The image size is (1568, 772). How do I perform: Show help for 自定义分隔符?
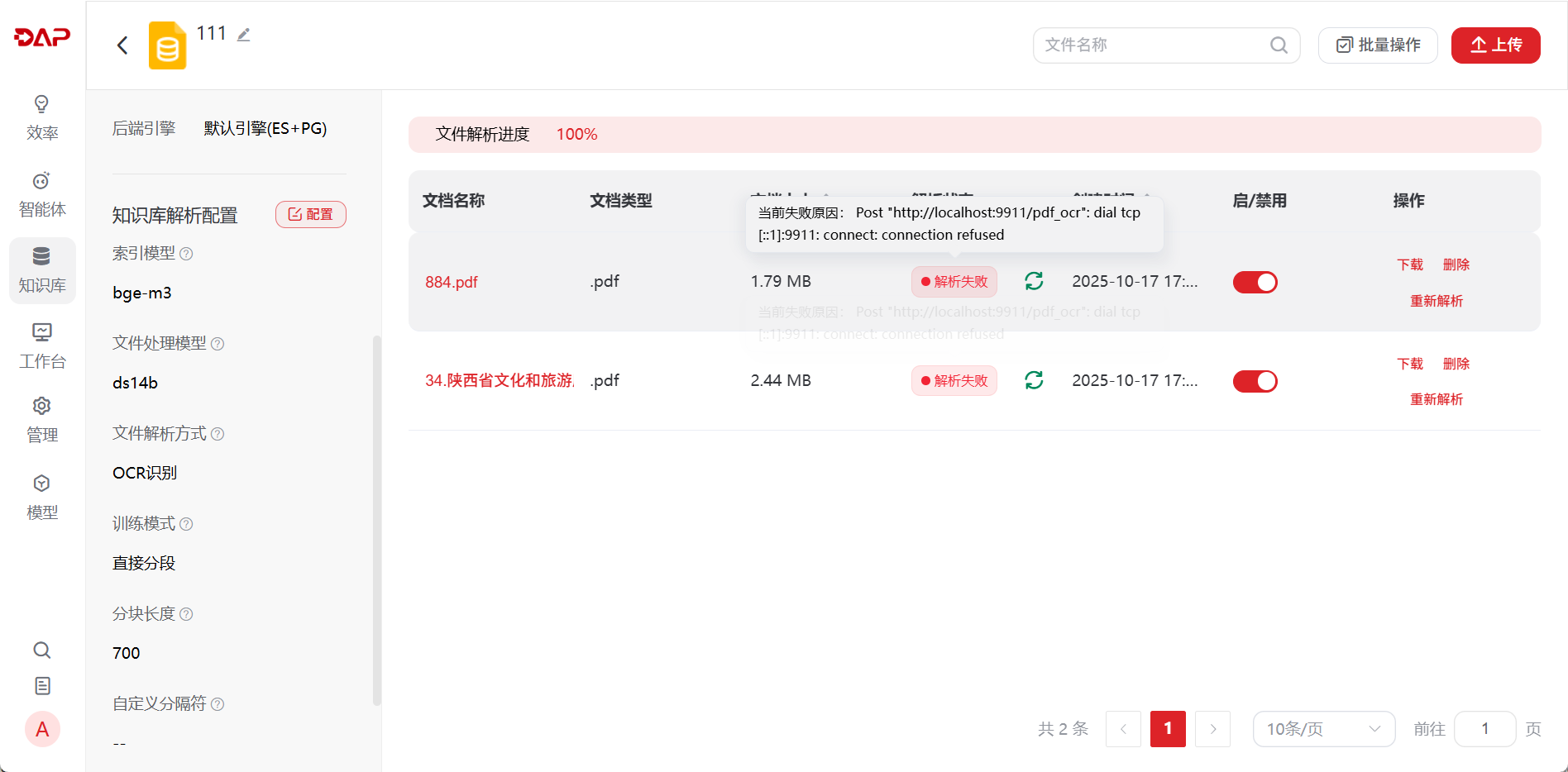coord(218,704)
